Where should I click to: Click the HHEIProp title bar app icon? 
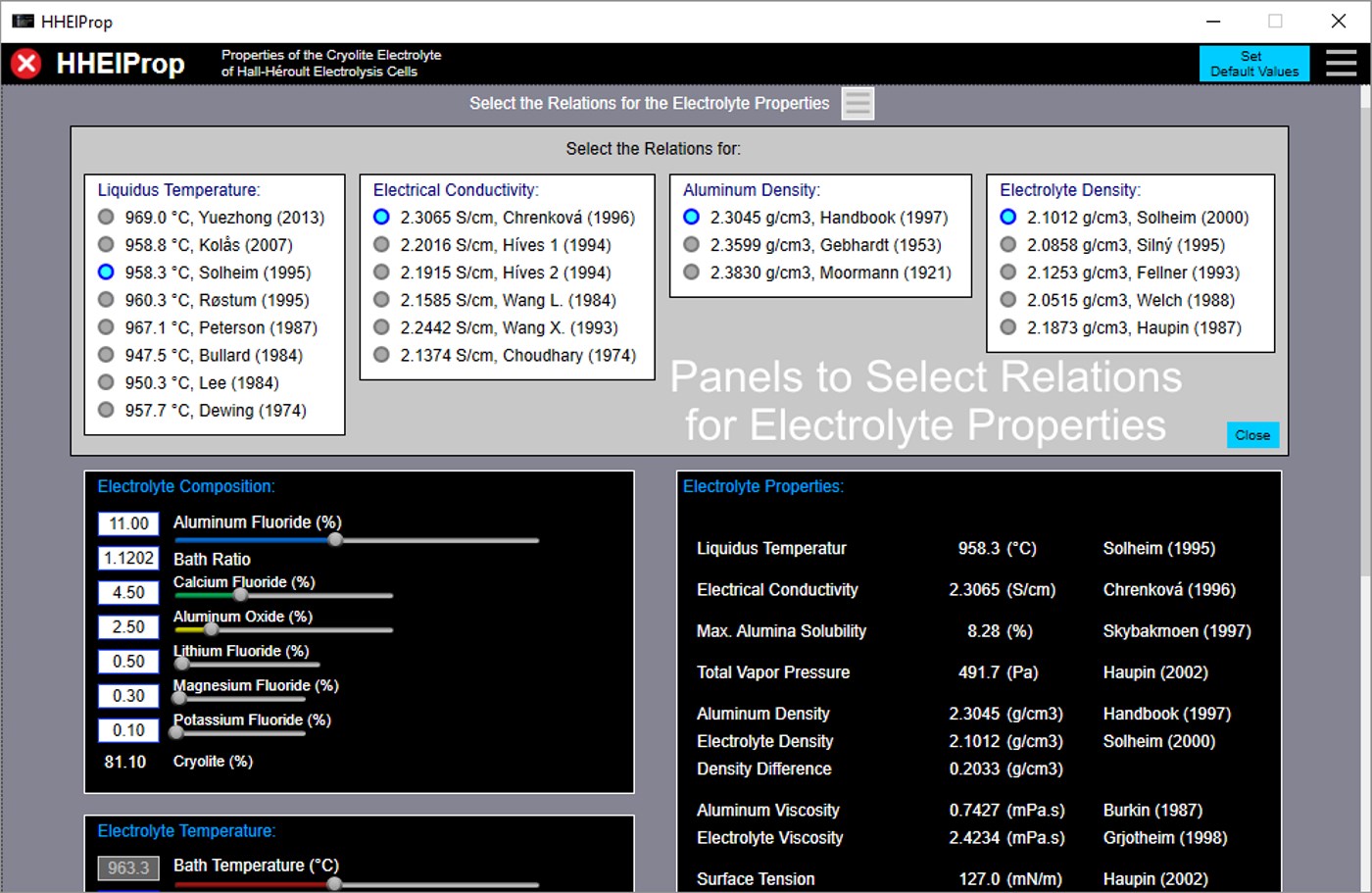pyautogui.click(x=22, y=21)
